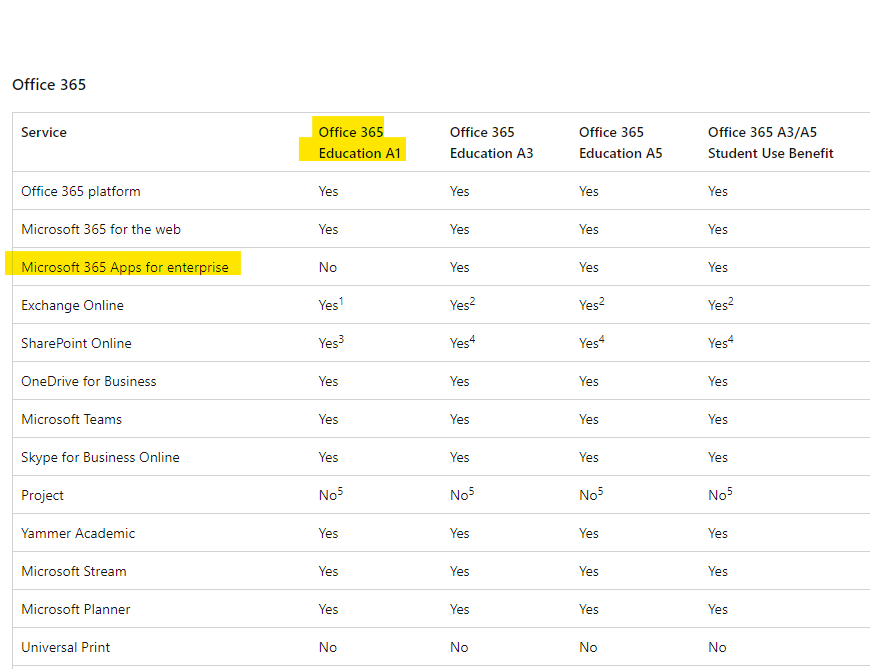Click 'Yes' for Microsoft Planner under A5
Image resolution: width=870 pixels, height=669 pixels.
tap(589, 609)
